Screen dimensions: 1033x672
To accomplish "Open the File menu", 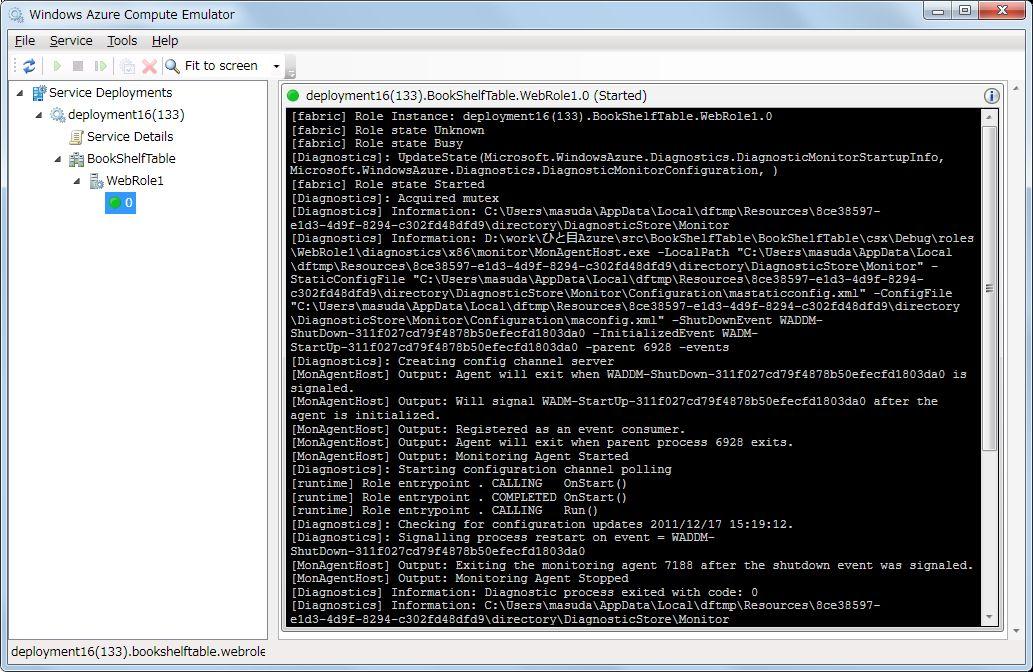I will 25,41.
